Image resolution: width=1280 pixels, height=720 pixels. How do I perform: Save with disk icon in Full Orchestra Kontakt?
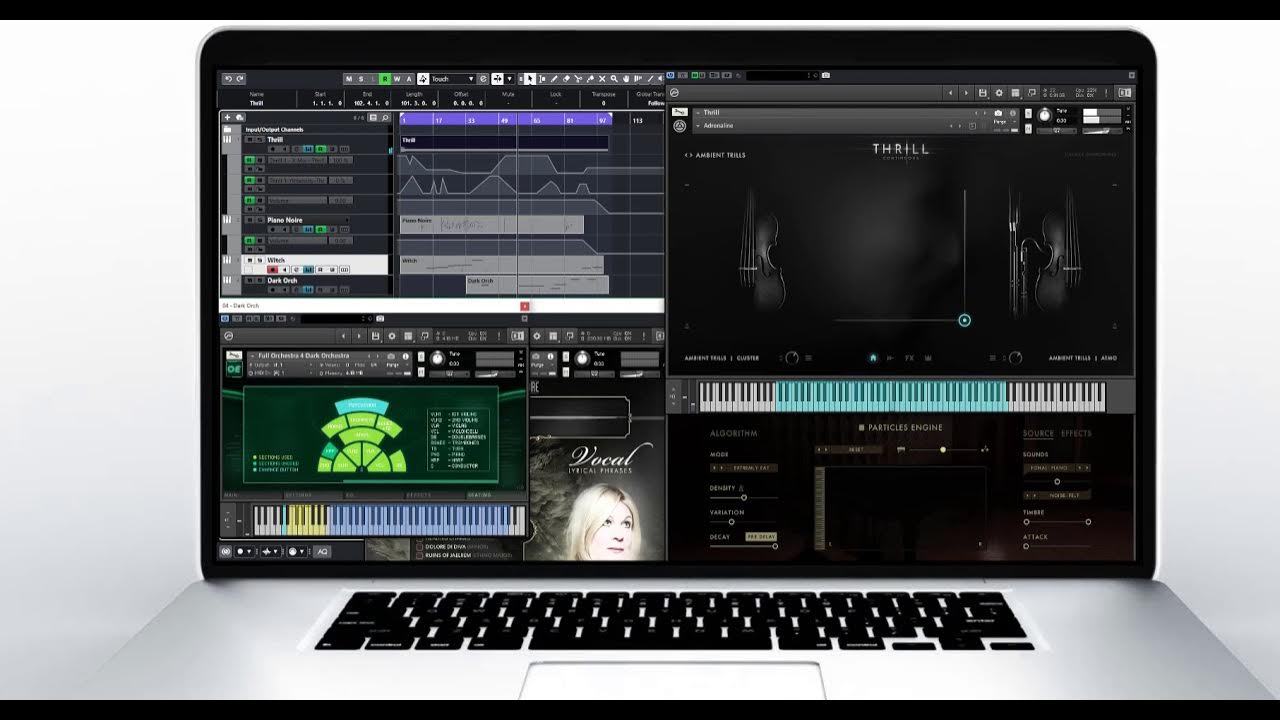[x=375, y=336]
